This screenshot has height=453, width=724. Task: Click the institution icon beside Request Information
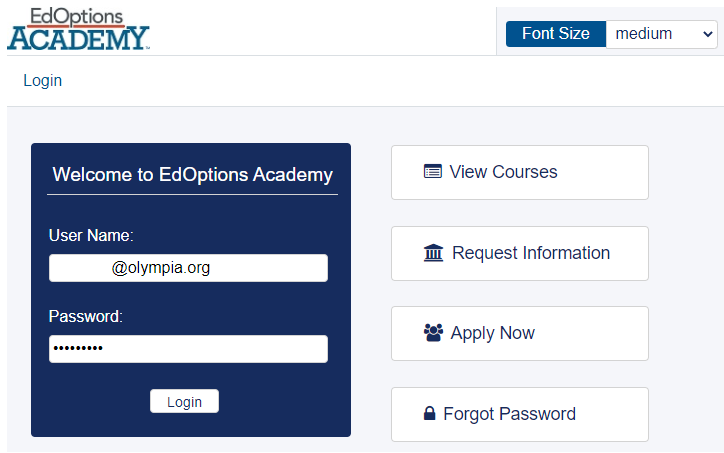[x=433, y=253]
